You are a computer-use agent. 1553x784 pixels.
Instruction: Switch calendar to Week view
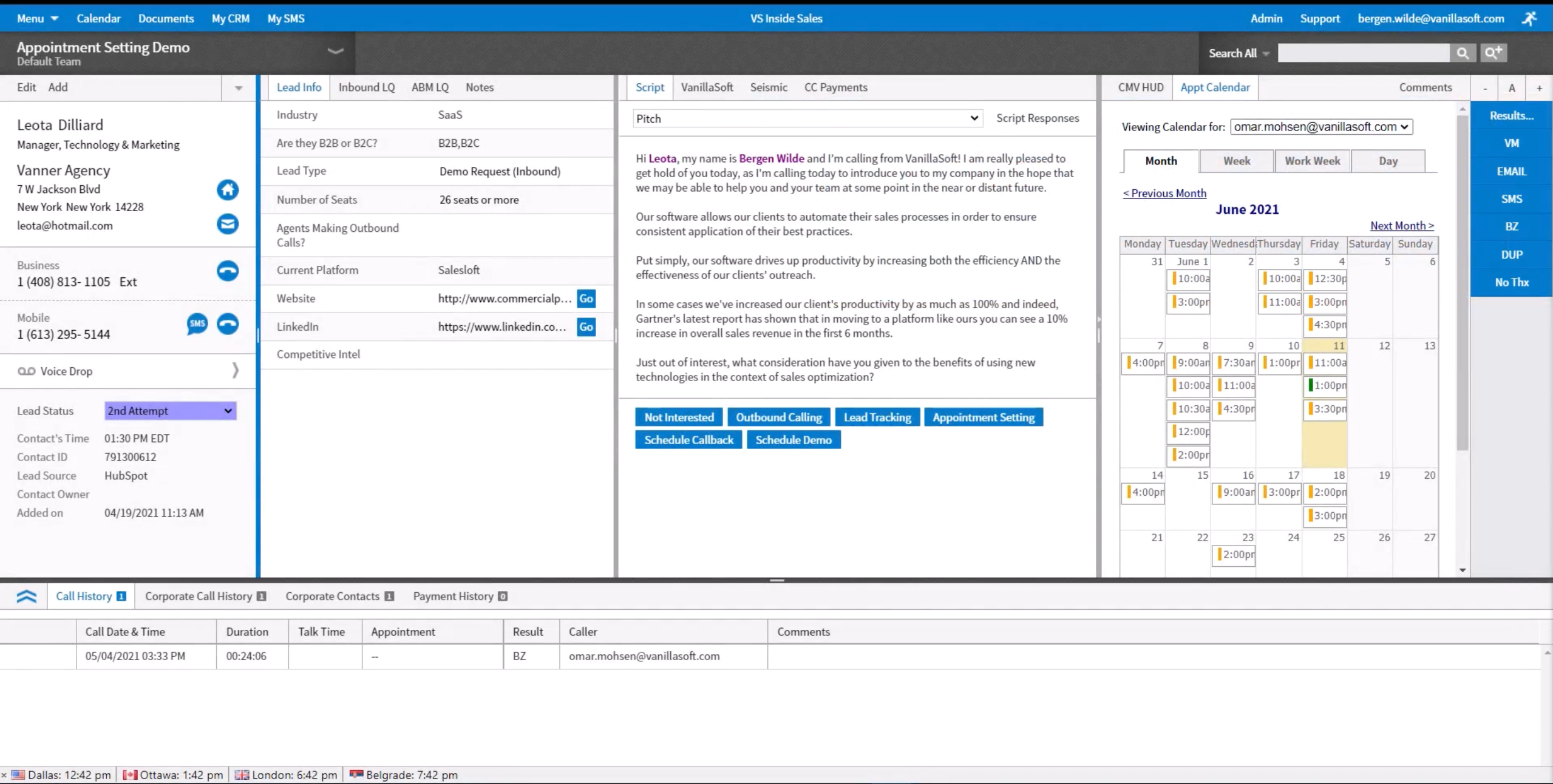(1236, 161)
